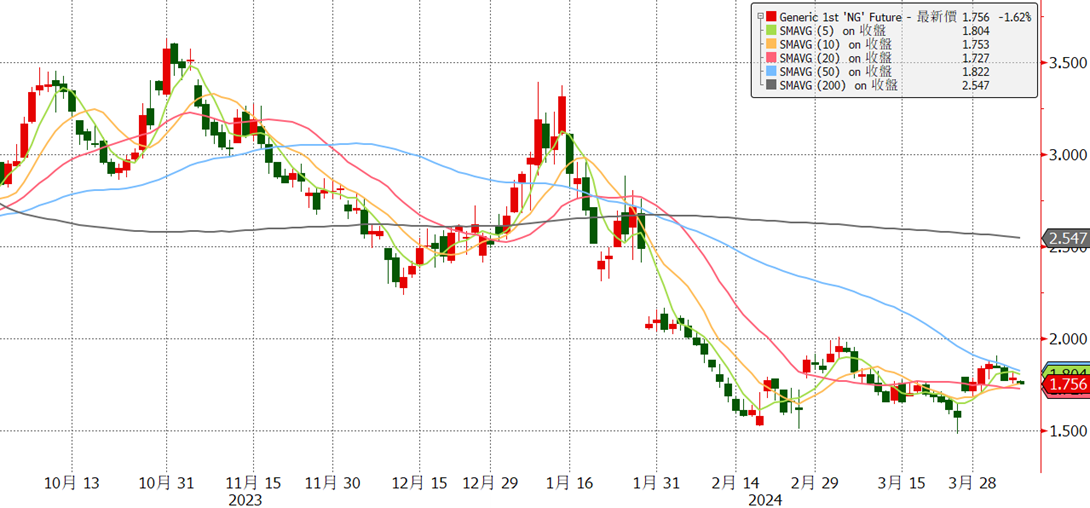Click the 3.000 price axis label
The width and height of the screenshot is (1090, 508).
1067,154
